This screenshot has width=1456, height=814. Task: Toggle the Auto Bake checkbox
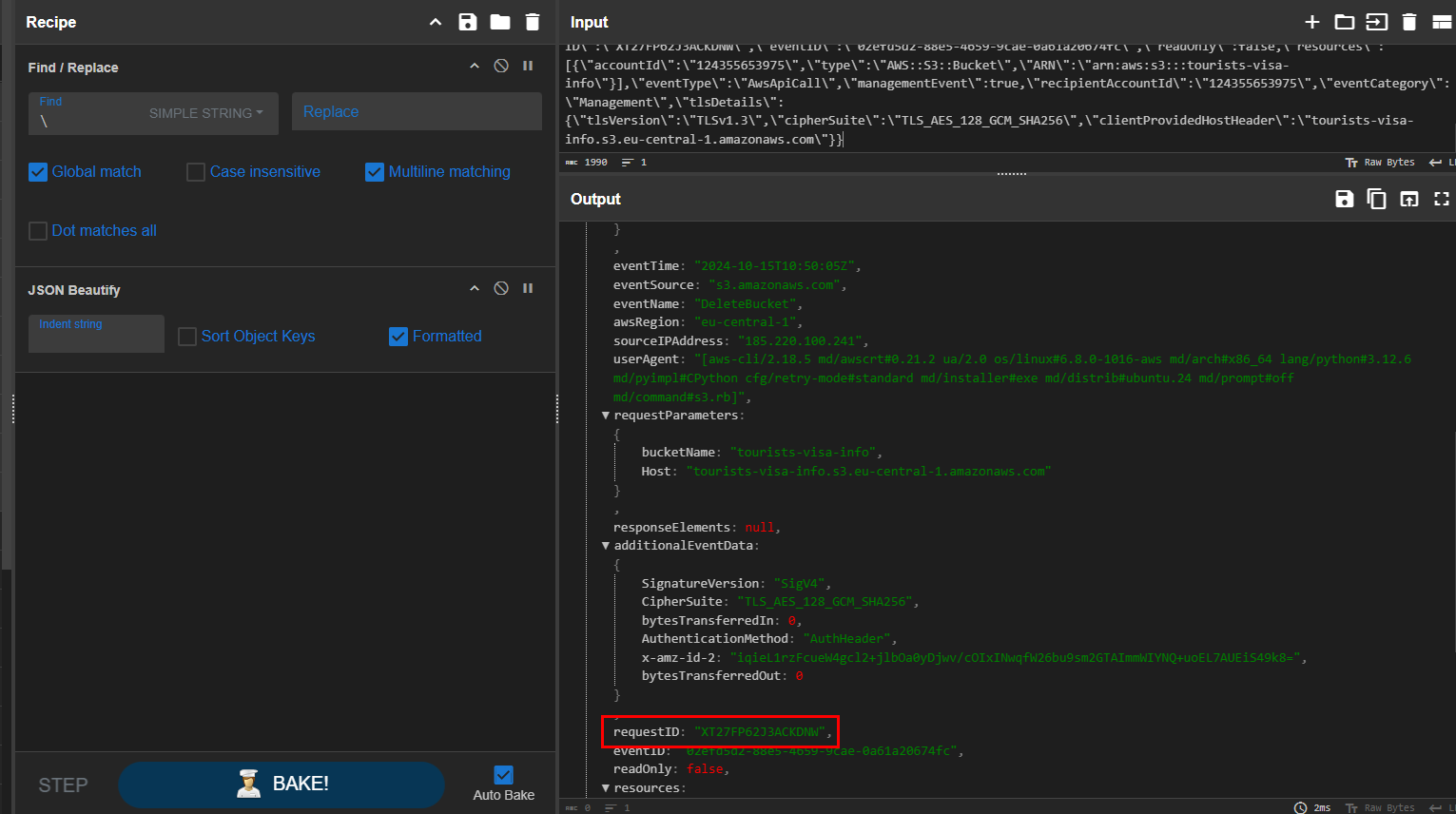504,775
